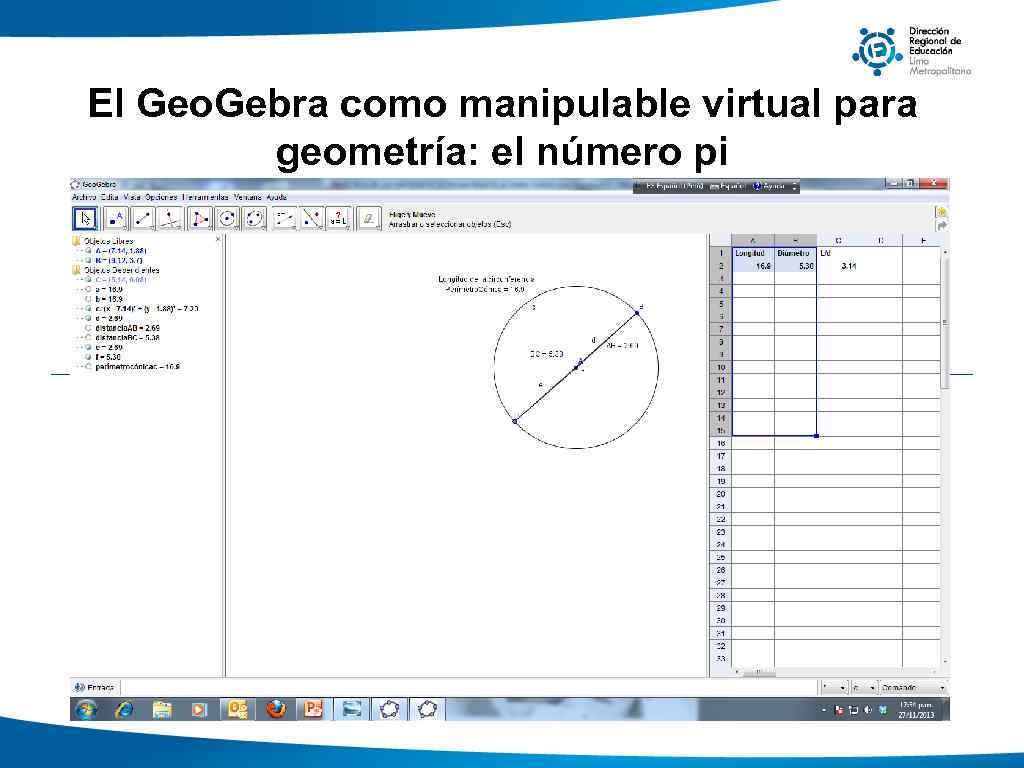Click the Undo icon above the spreadsheet

tap(941, 212)
